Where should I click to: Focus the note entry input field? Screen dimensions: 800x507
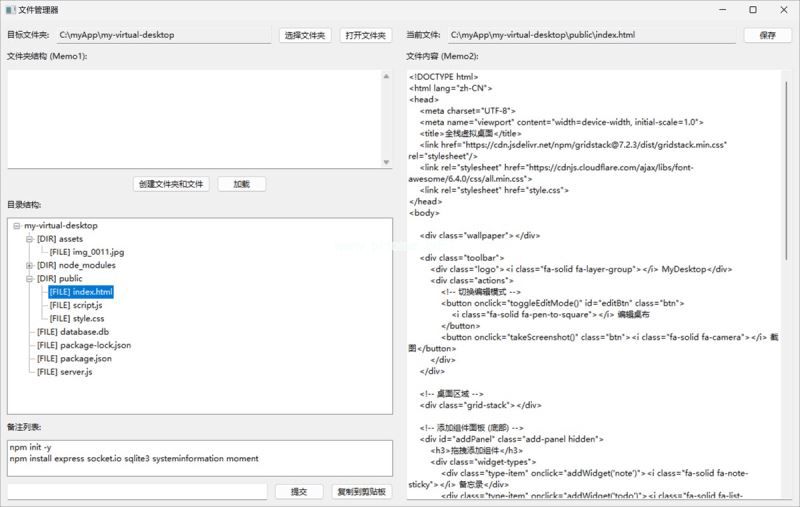pyautogui.click(x=137, y=492)
